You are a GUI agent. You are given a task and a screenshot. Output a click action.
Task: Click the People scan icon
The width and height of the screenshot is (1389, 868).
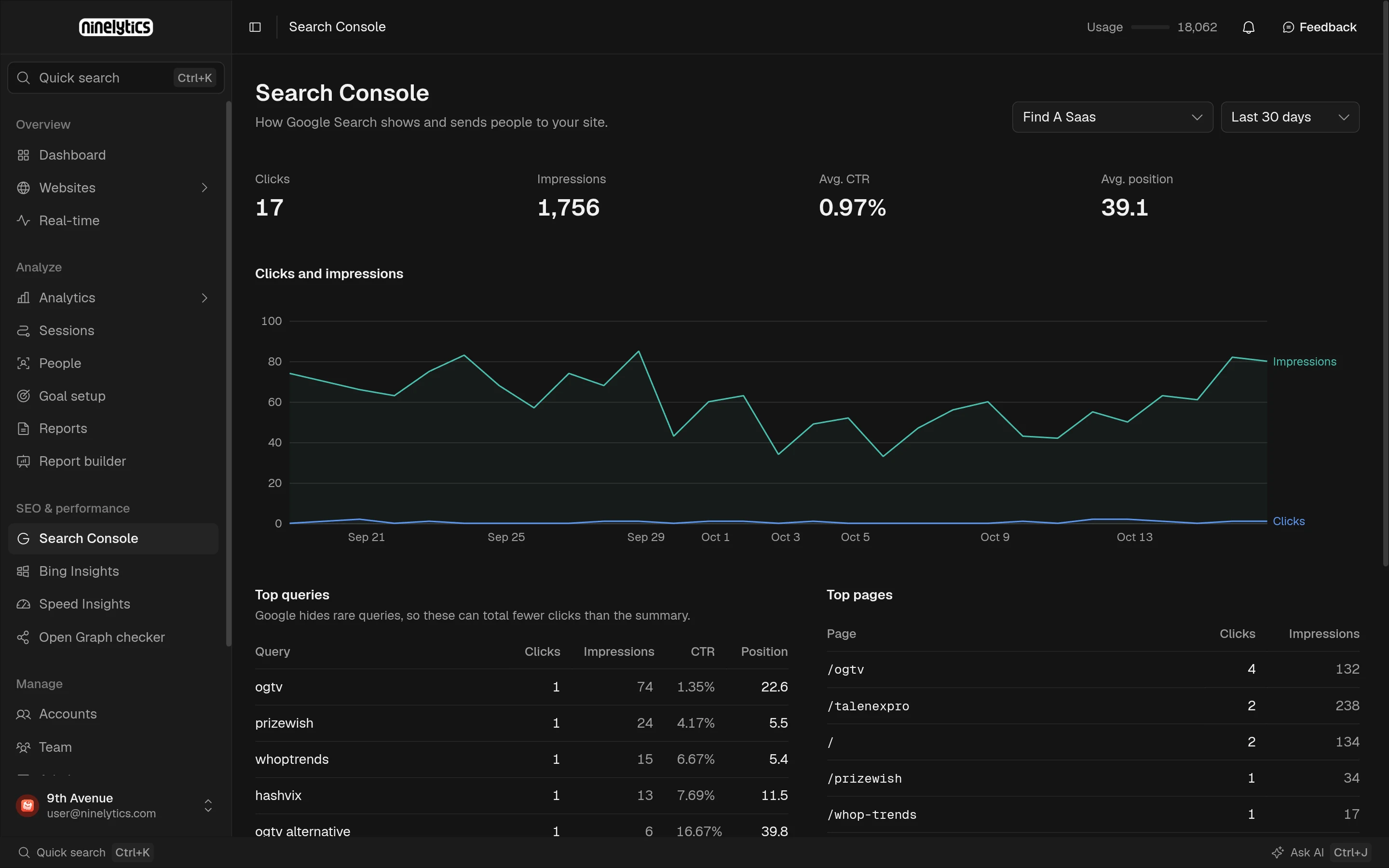pos(23,364)
